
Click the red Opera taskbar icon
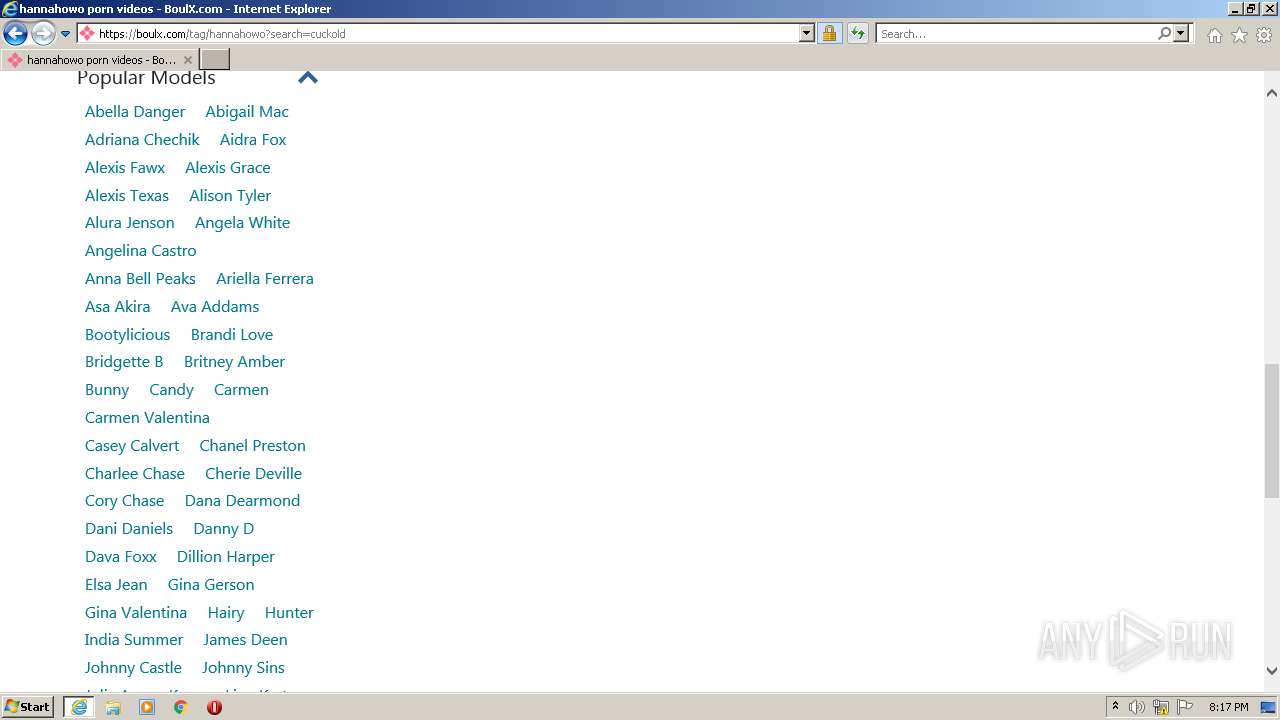tap(214, 707)
